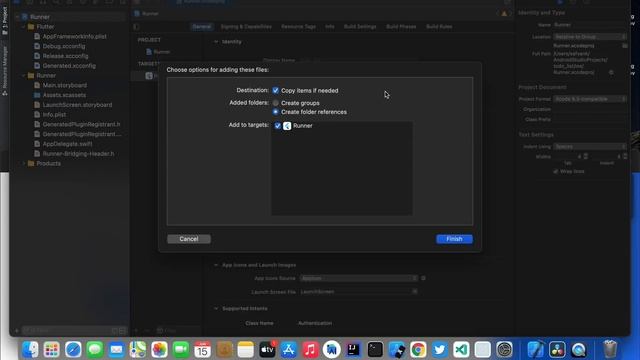Open Safari from the Dock
The height and width of the screenshot is (360, 640).
point(73,350)
